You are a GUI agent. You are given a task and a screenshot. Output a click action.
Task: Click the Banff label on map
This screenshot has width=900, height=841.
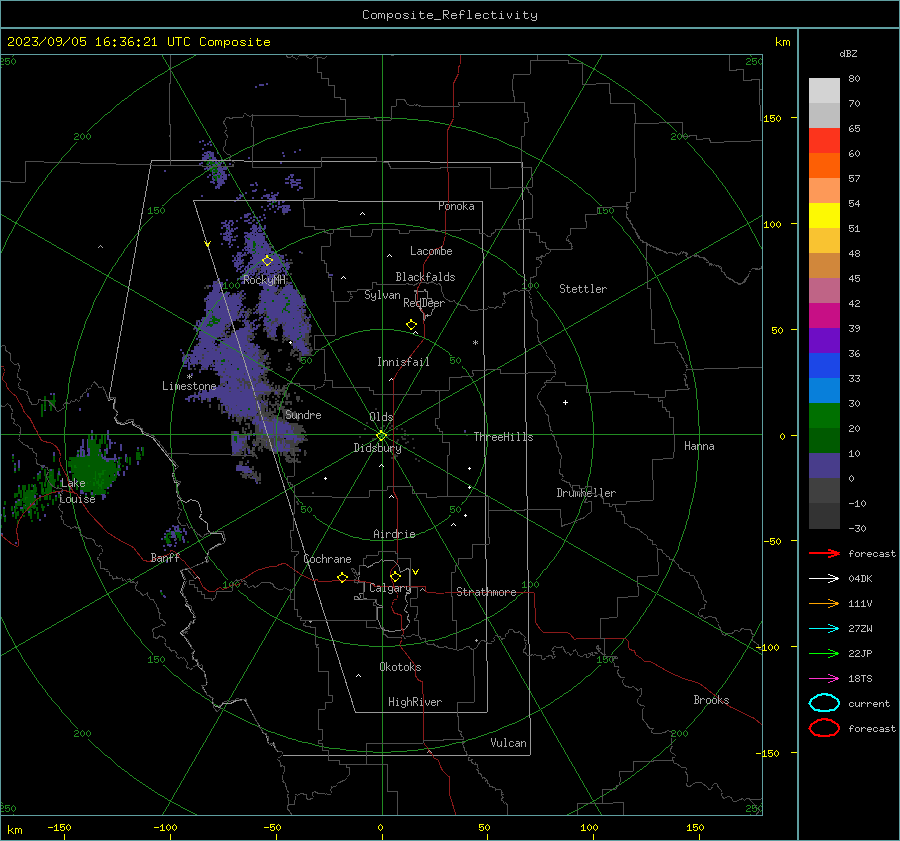click(x=165, y=557)
